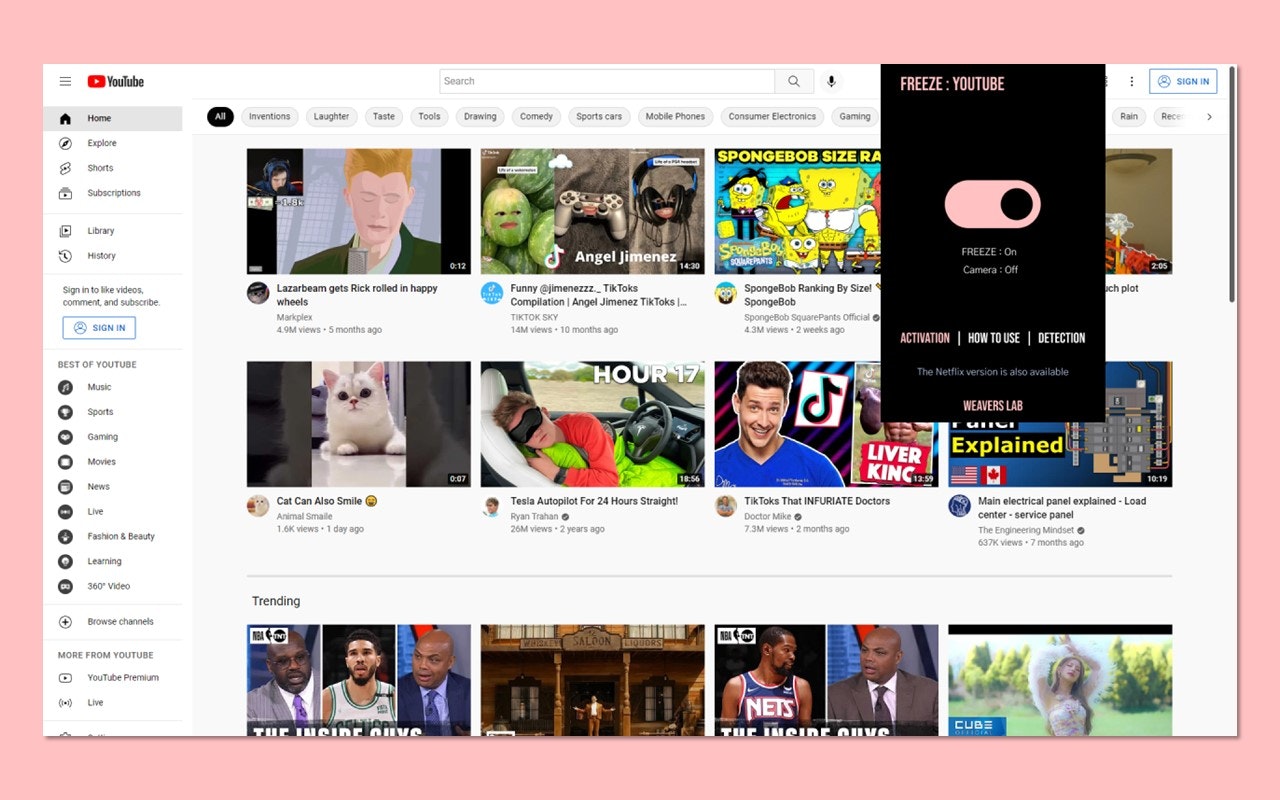
Task: Open the Tesla Autopilot For 24 Hours thumbnail
Action: pos(591,423)
